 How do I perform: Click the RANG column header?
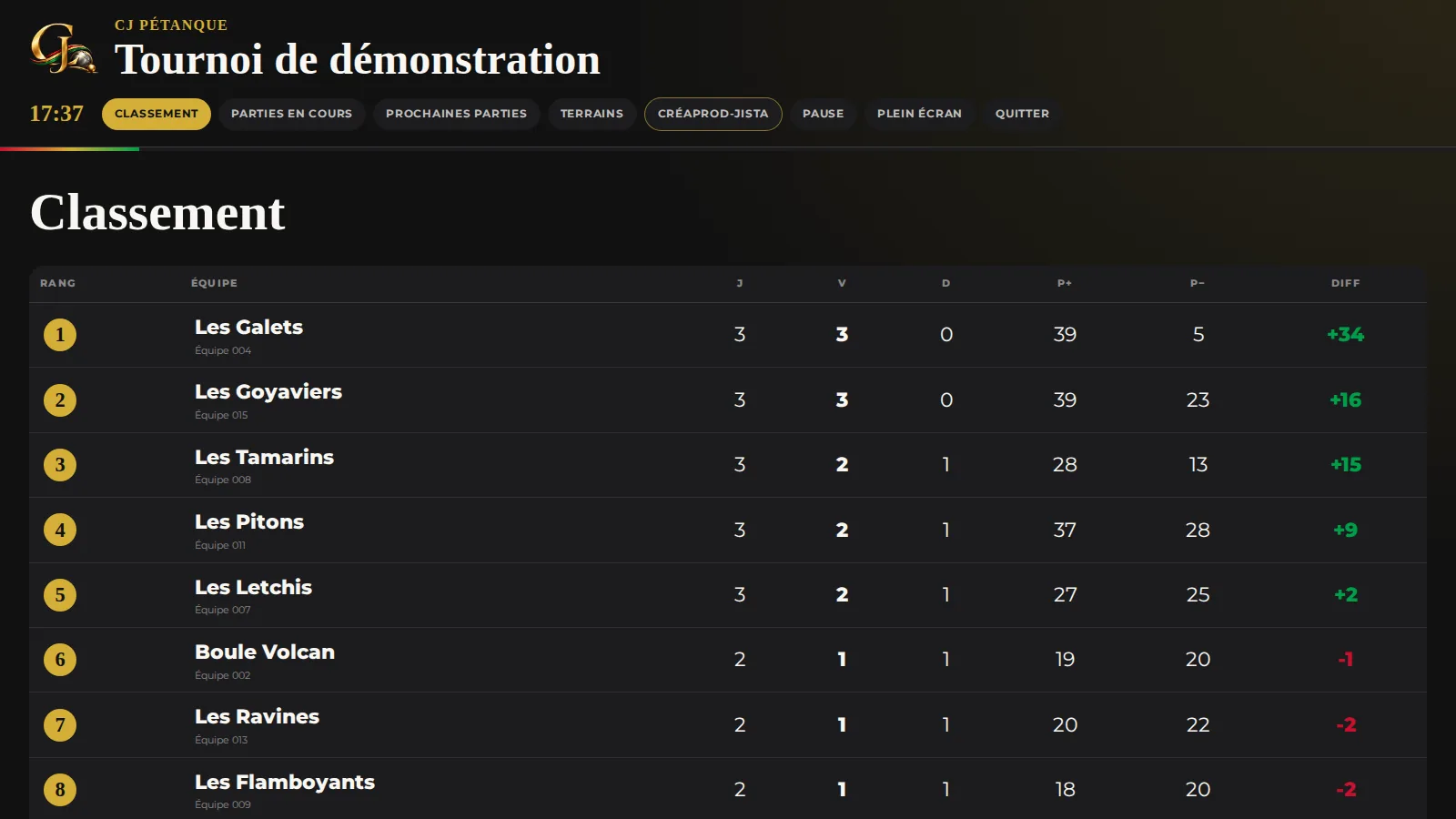[x=57, y=283]
